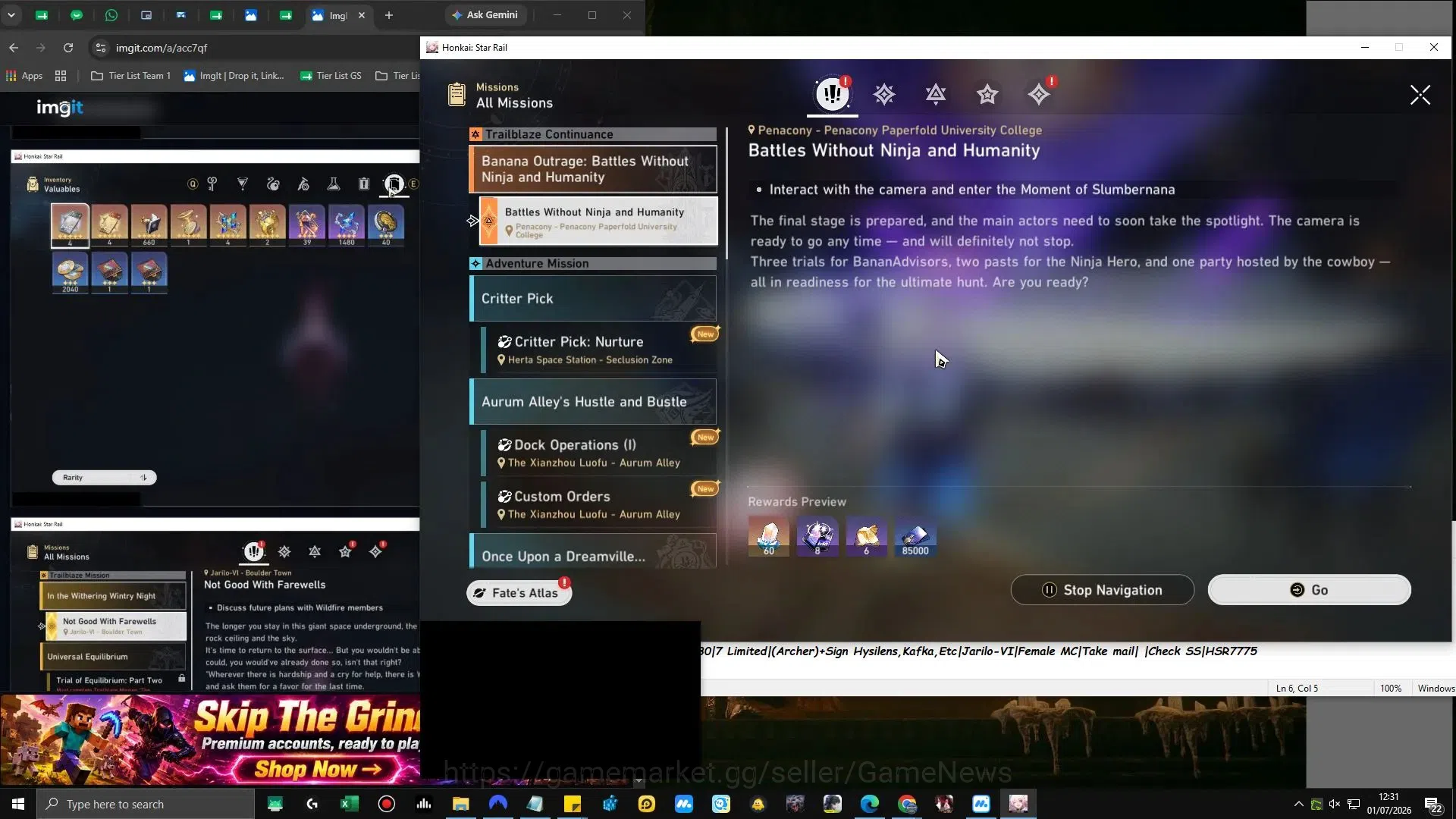Select the Adventure Mission triangle star tab icon

pos(936,94)
